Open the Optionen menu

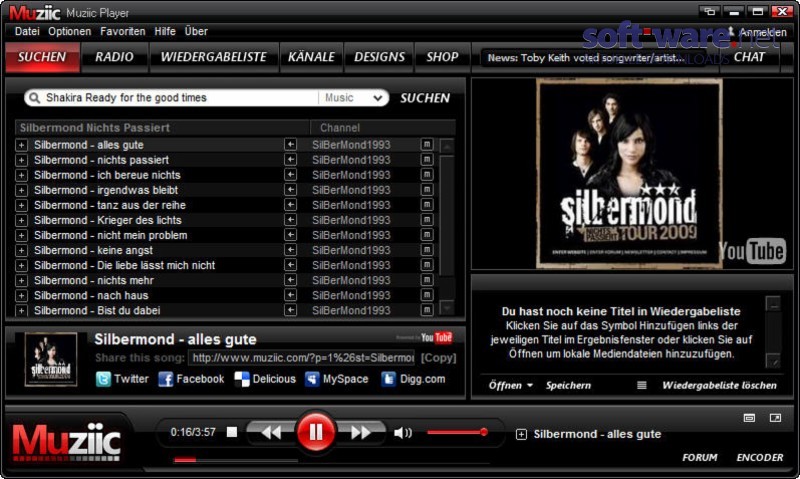(x=69, y=31)
